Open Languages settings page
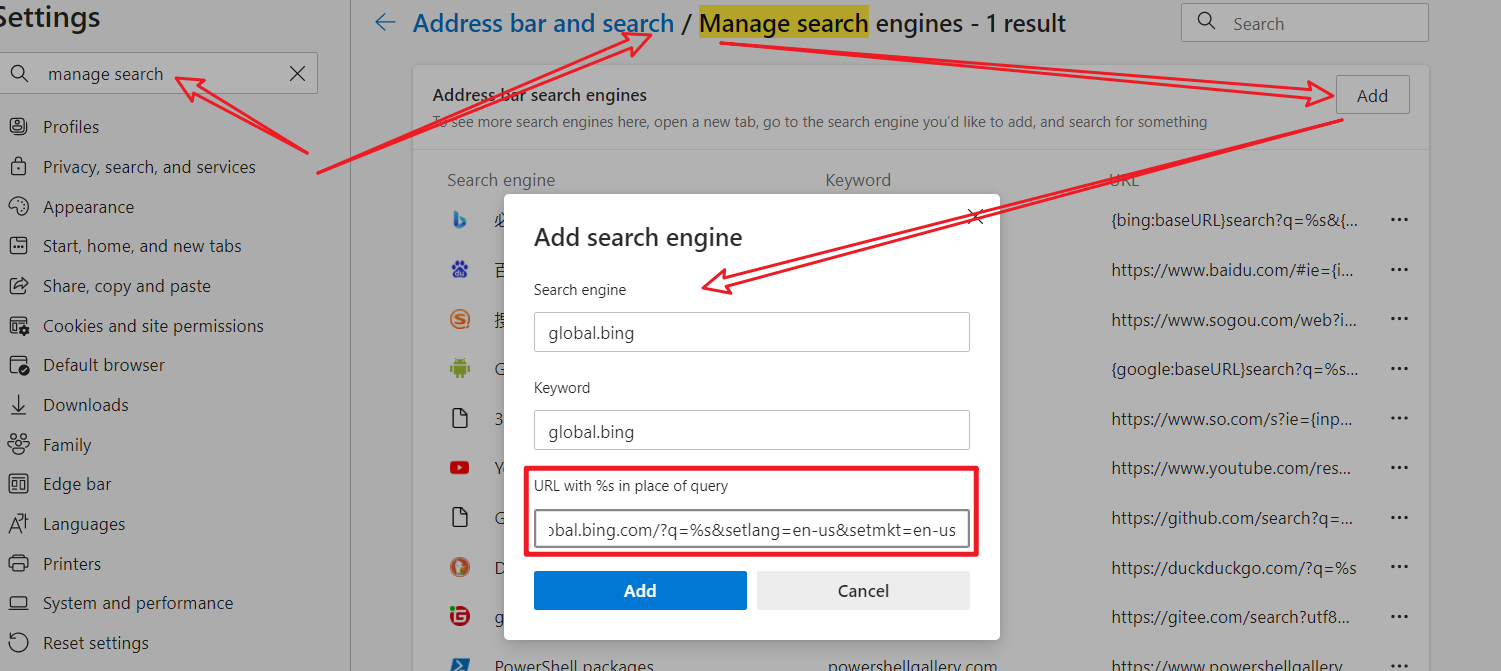1501x671 pixels. pyautogui.click(x=84, y=524)
